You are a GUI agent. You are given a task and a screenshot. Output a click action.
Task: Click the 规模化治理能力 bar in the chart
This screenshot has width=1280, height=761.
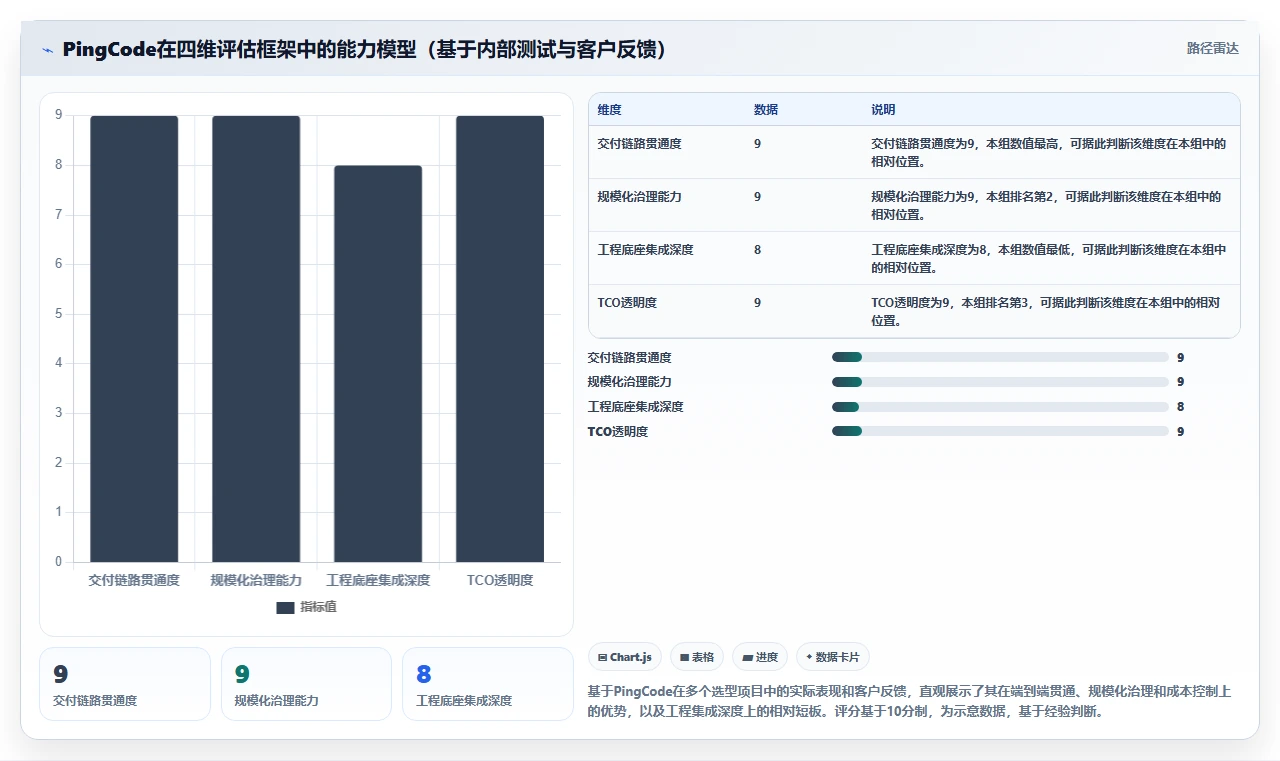point(256,338)
